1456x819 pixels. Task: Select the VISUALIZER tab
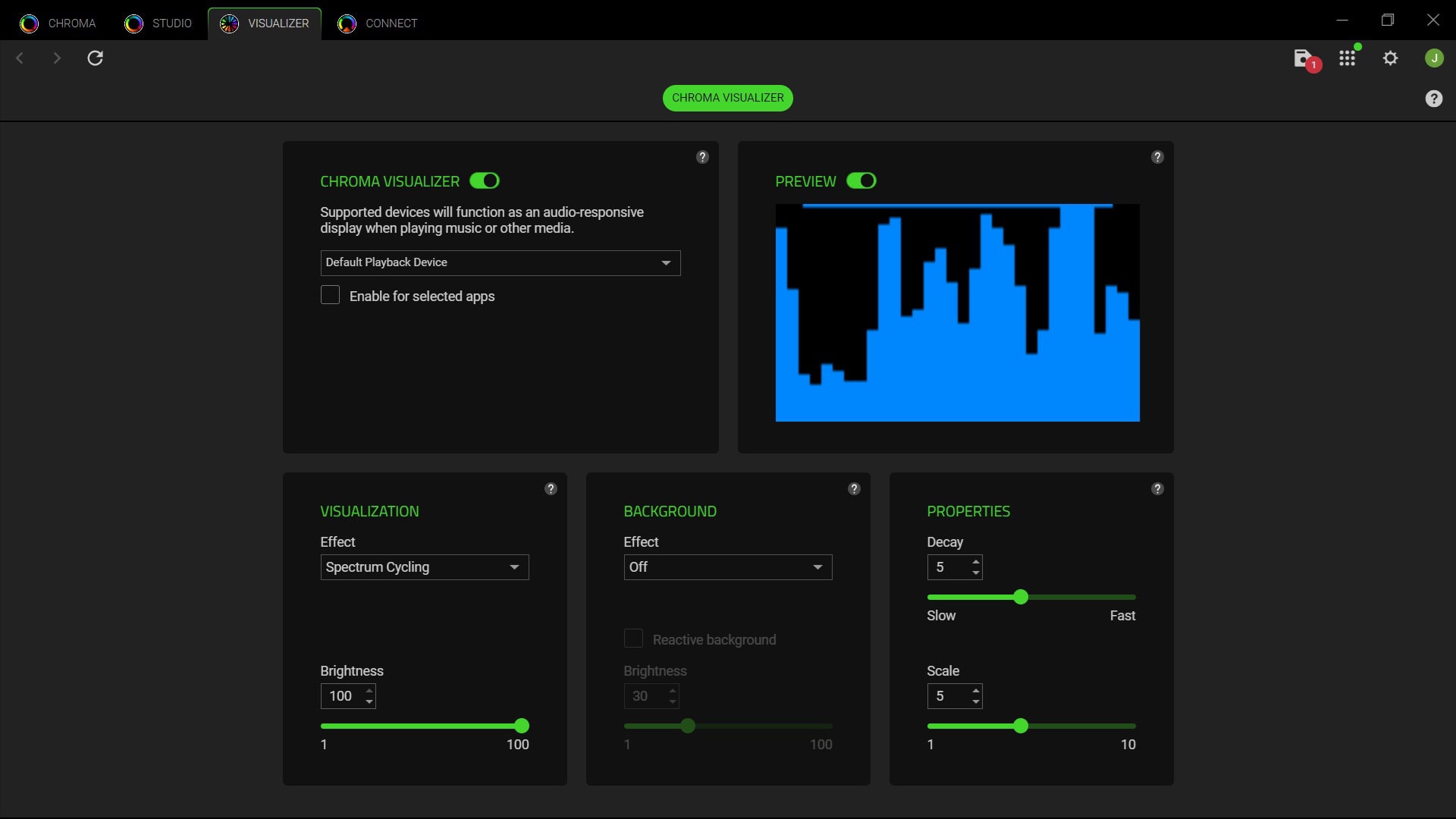coord(265,24)
